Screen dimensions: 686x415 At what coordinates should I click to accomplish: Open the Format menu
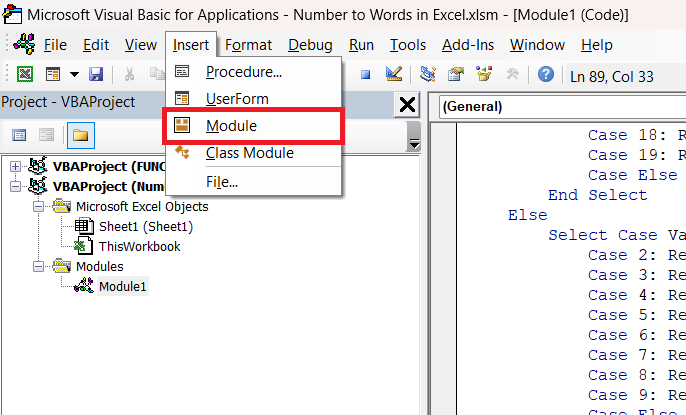tap(248, 45)
